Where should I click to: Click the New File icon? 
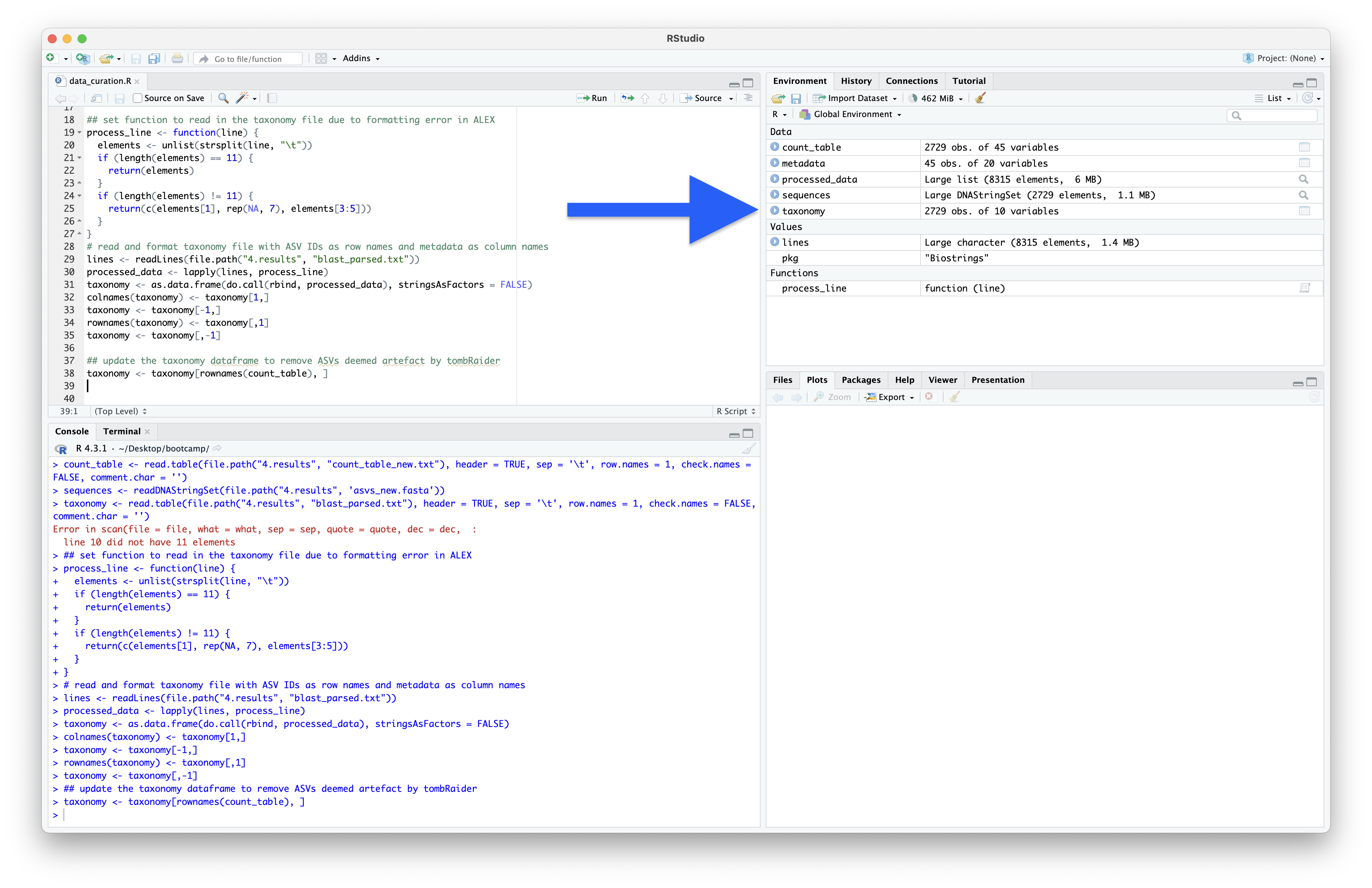(51, 58)
